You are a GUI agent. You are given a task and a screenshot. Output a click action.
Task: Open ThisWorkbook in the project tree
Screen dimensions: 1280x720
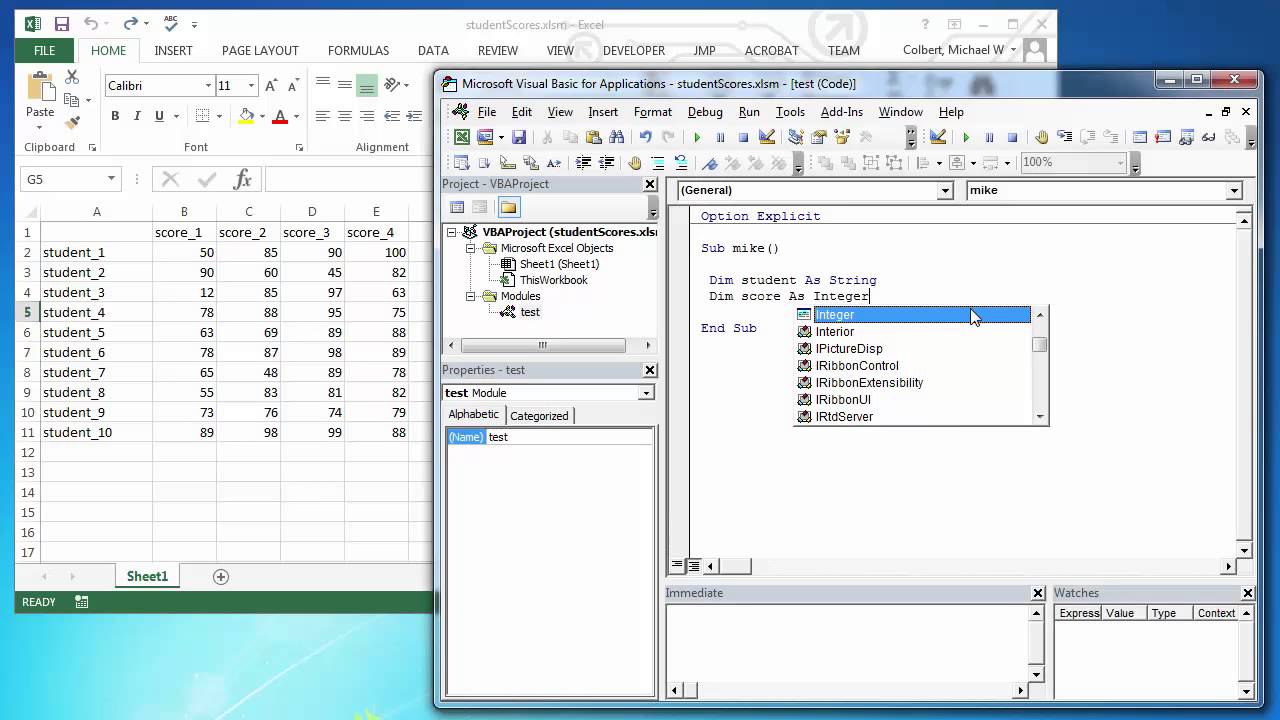(x=553, y=280)
